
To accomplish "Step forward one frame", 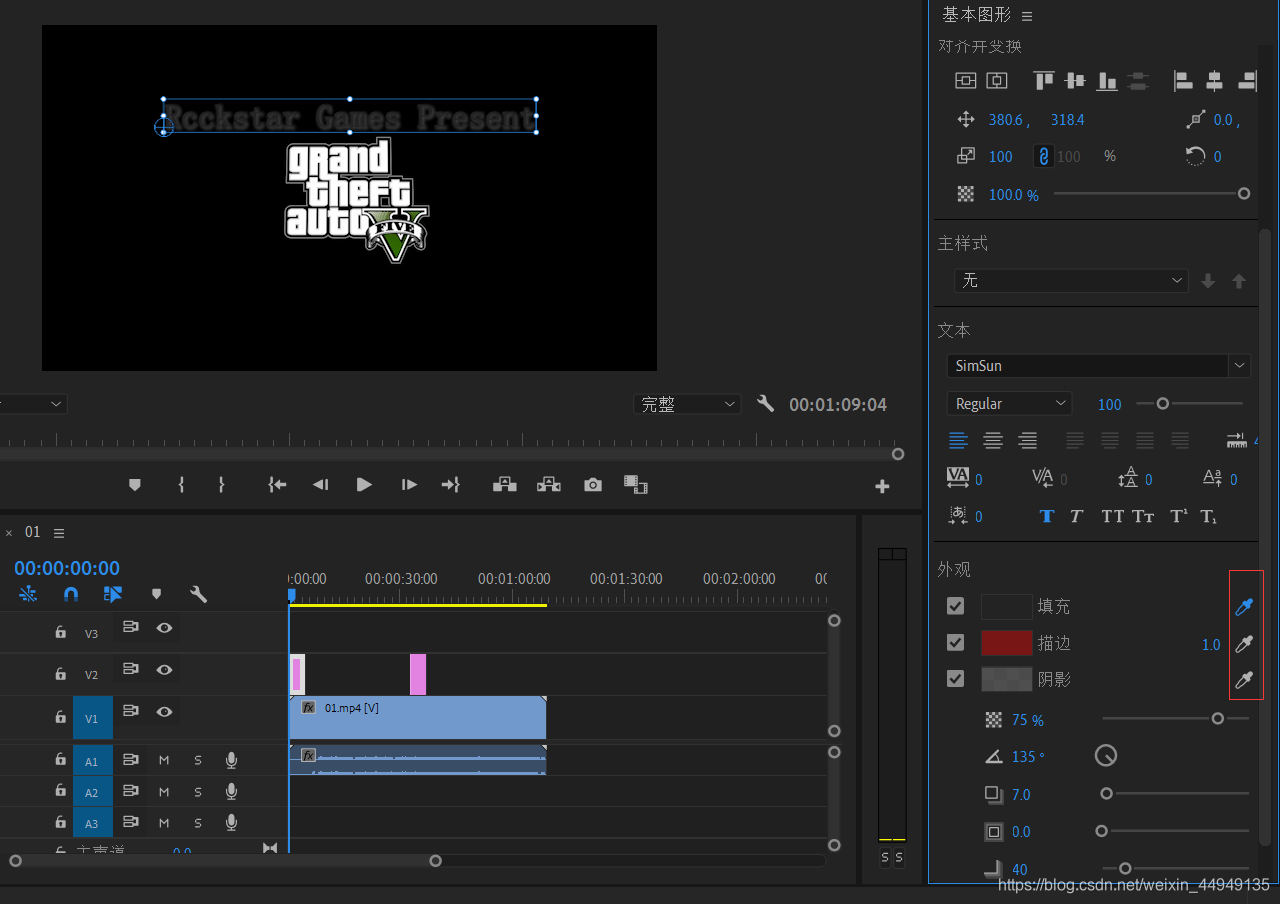I will click(409, 485).
